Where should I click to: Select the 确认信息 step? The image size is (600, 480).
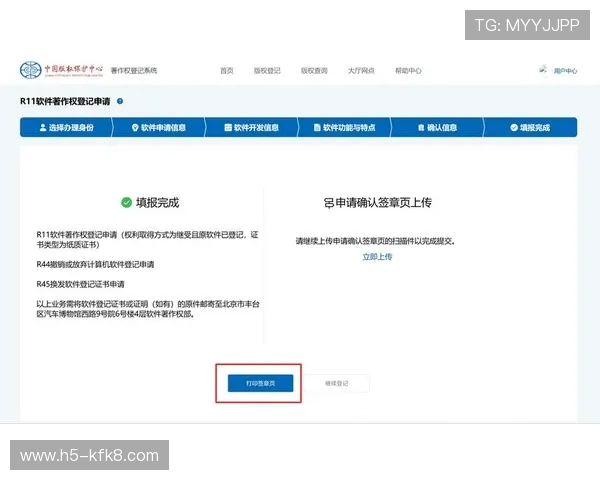437,127
